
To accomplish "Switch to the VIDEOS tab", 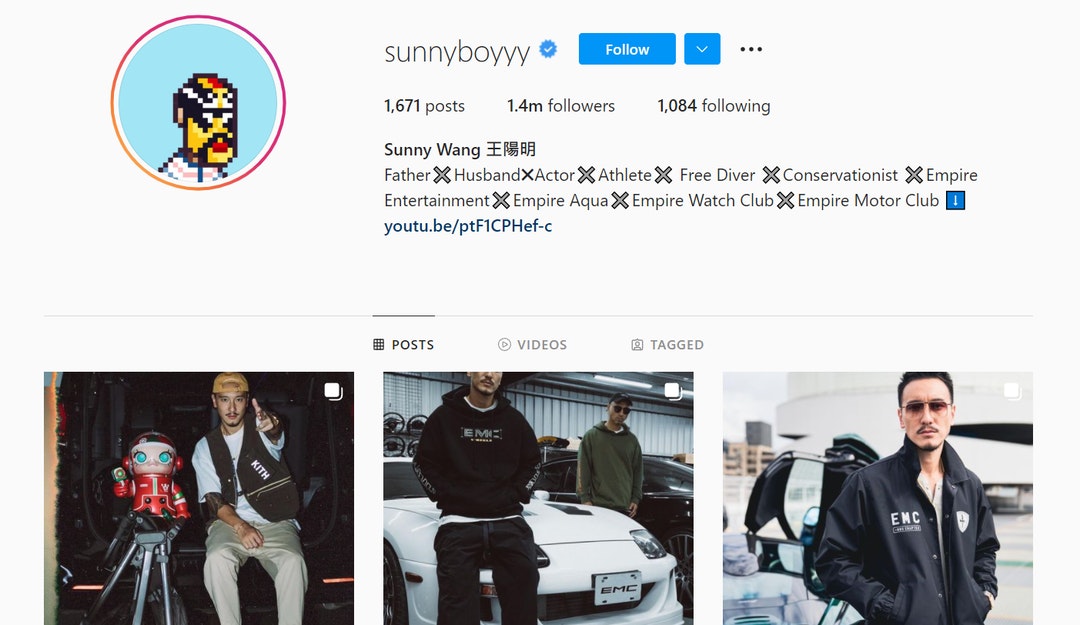I will coord(532,345).
